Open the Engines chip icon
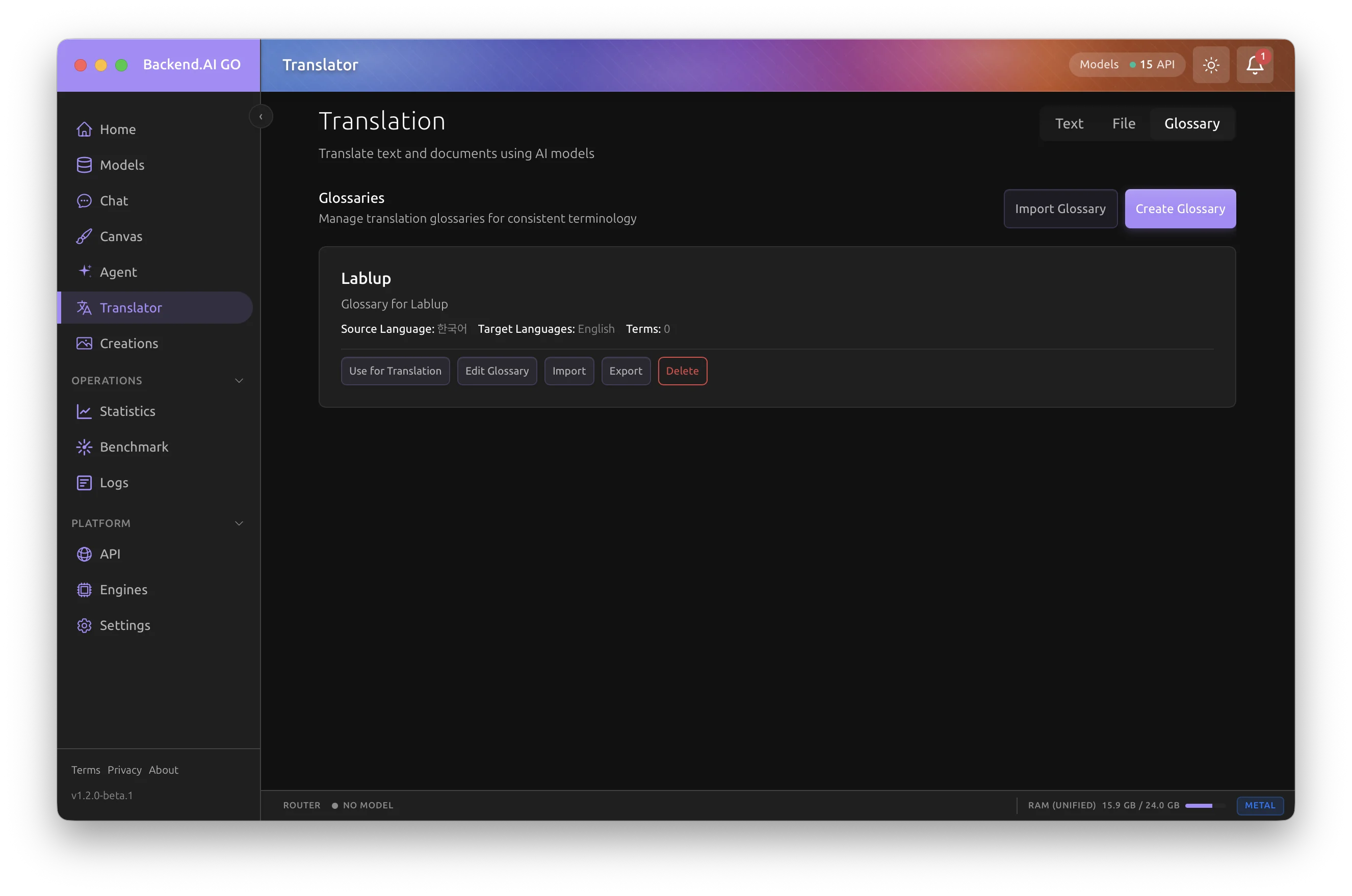The image size is (1352, 896). (x=84, y=590)
